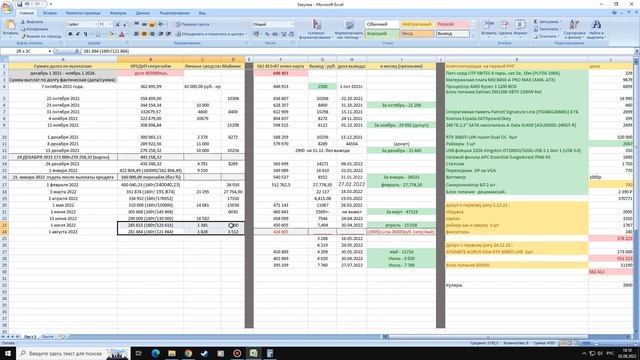Open the Calibri font name dropdown
The height and width of the screenshot is (360, 640).
96,24
